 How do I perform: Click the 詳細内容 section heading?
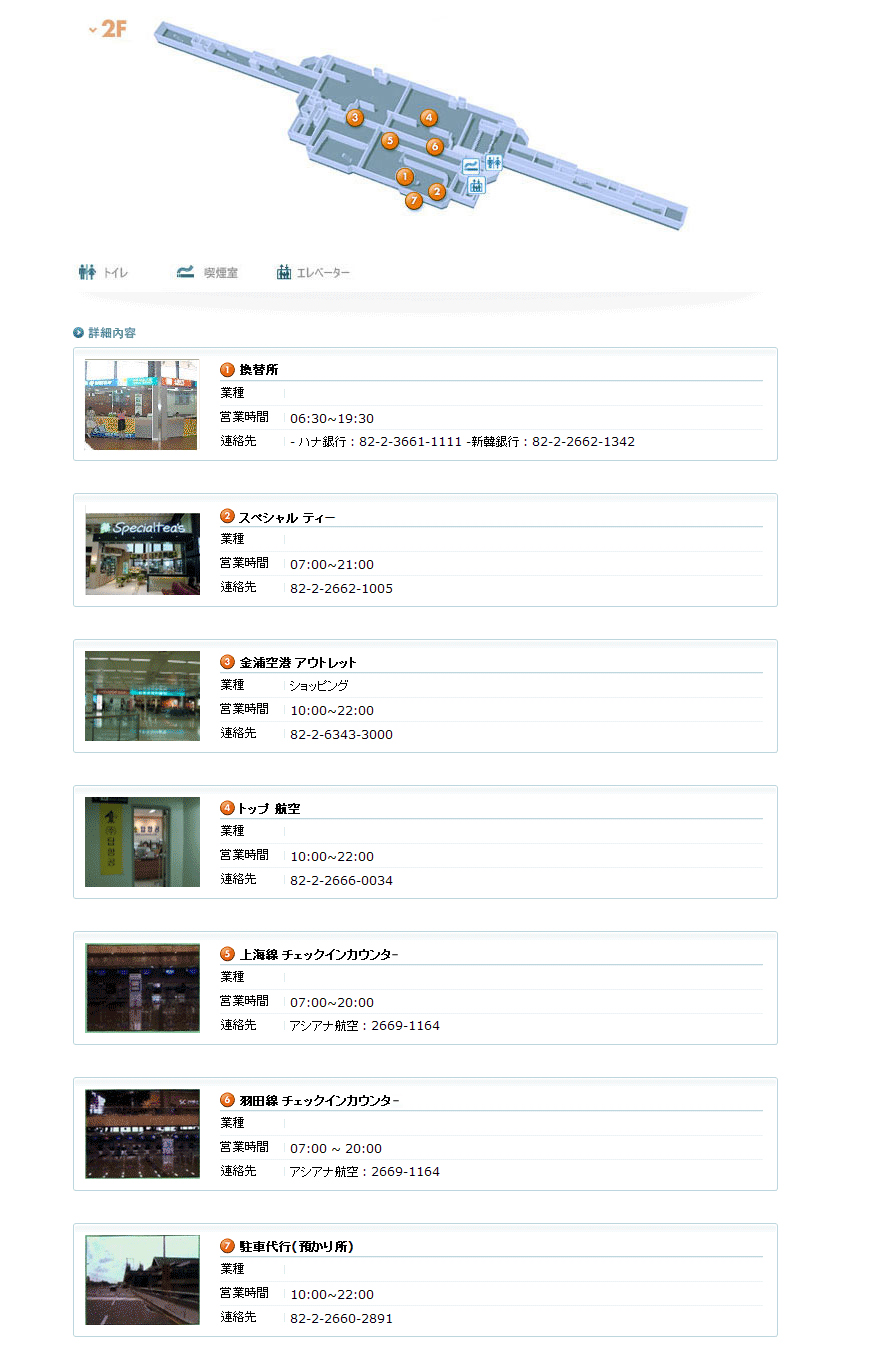point(111,333)
